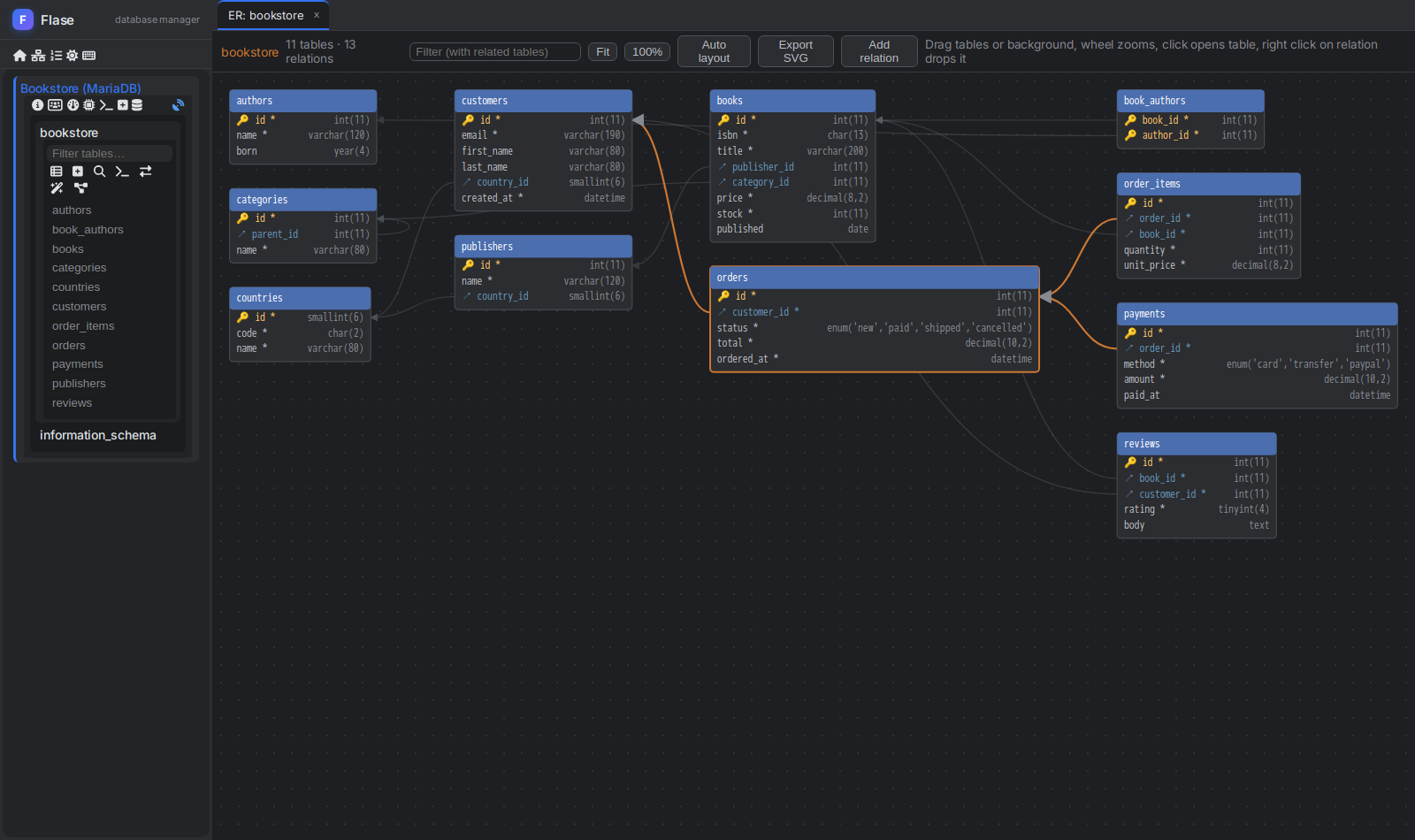Screen dimensions: 1415x840
Task: Show server info (i) icon
Action: coord(37,105)
